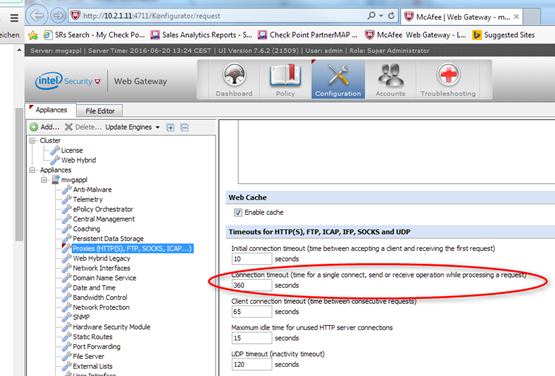555x376 pixels.
Task: Collapse the Cluster tree node
Action: pyautogui.click(x=32, y=141)
